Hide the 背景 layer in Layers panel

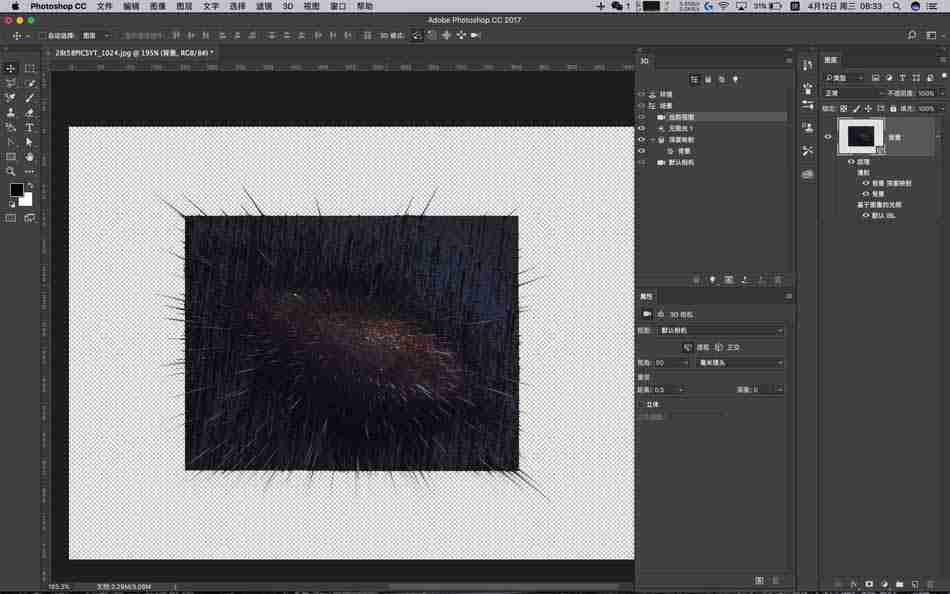click(x=828, y=137)
